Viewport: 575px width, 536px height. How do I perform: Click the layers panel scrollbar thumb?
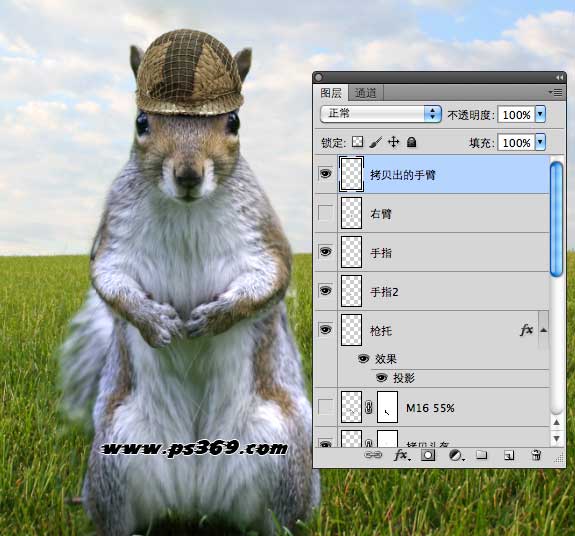(556, 219)
